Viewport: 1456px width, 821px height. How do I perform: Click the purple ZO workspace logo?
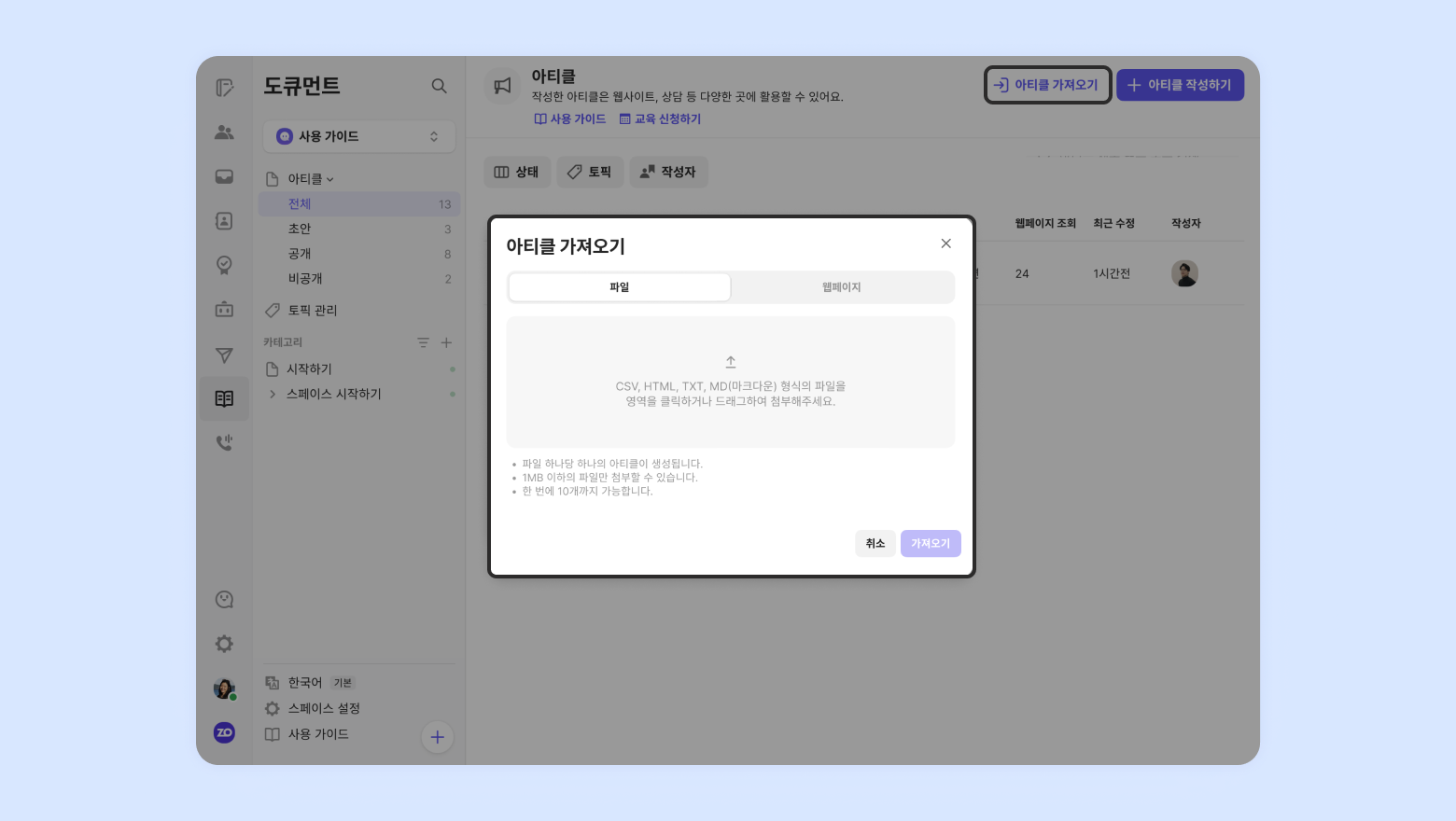point(224,732)
